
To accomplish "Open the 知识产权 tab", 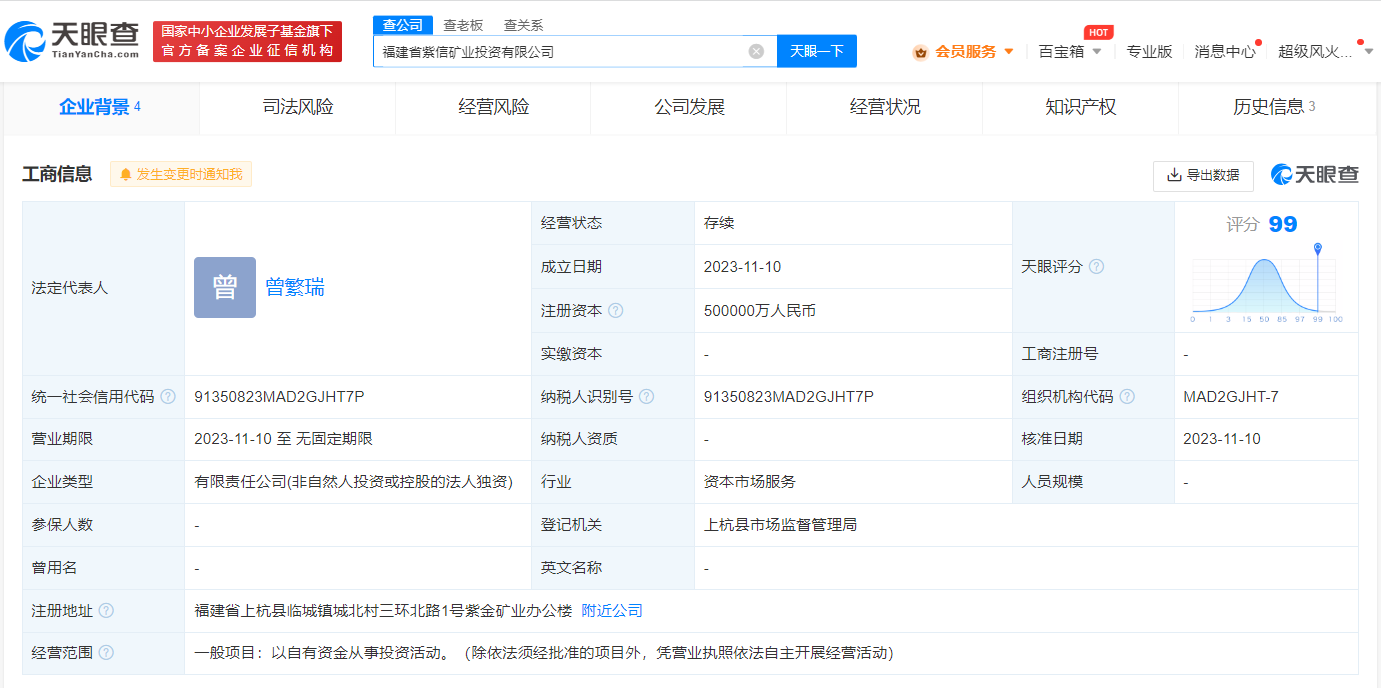I will (x=1080, y=107).
